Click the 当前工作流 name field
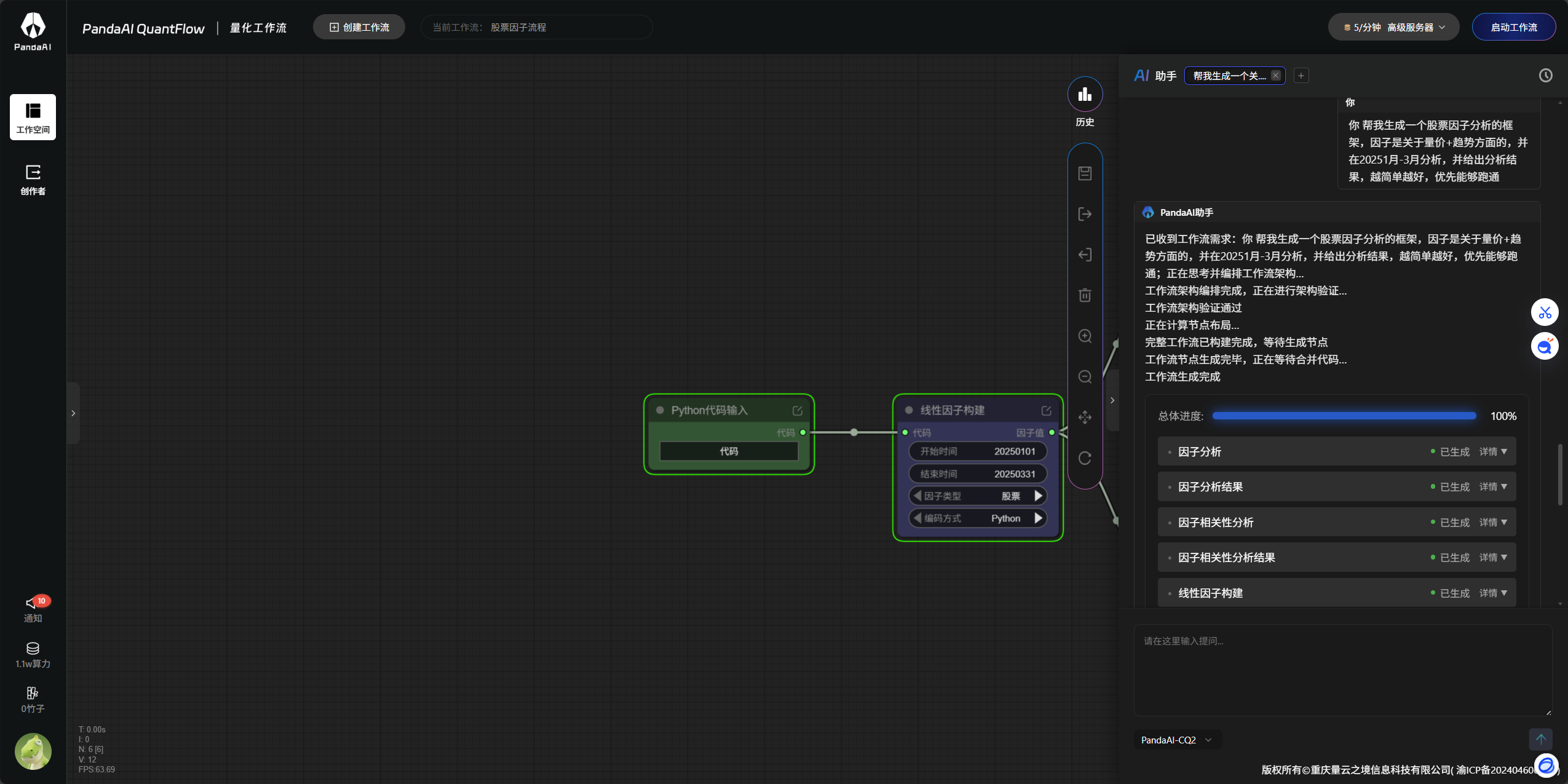This screenshot has height=784, width=1568. pos(536,27)
